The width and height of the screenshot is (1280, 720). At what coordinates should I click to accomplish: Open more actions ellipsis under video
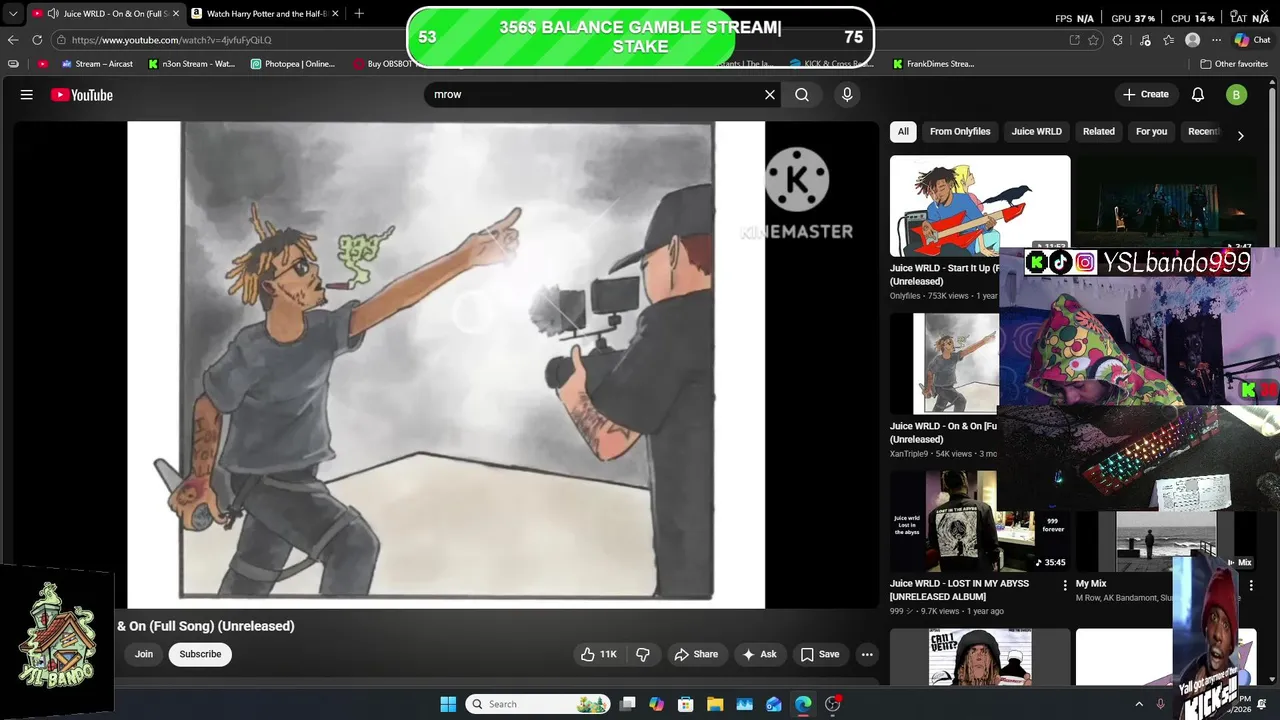point(867,654)
